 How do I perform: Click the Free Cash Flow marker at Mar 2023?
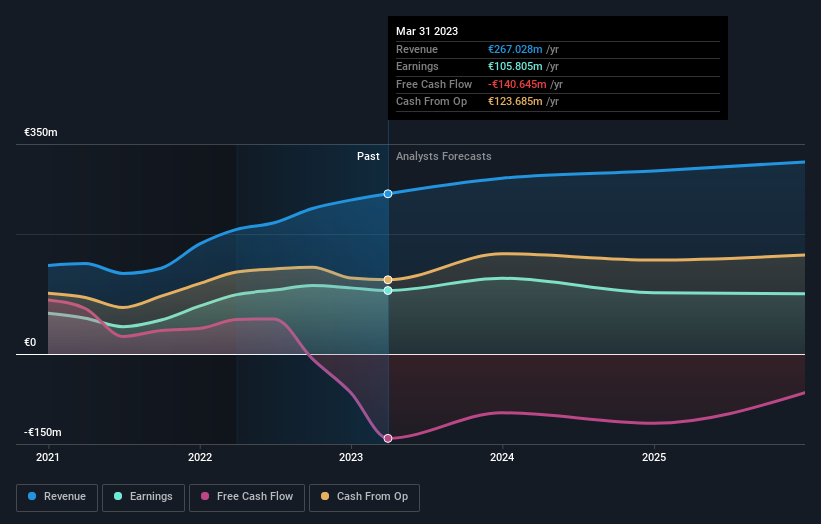point(388,438)
